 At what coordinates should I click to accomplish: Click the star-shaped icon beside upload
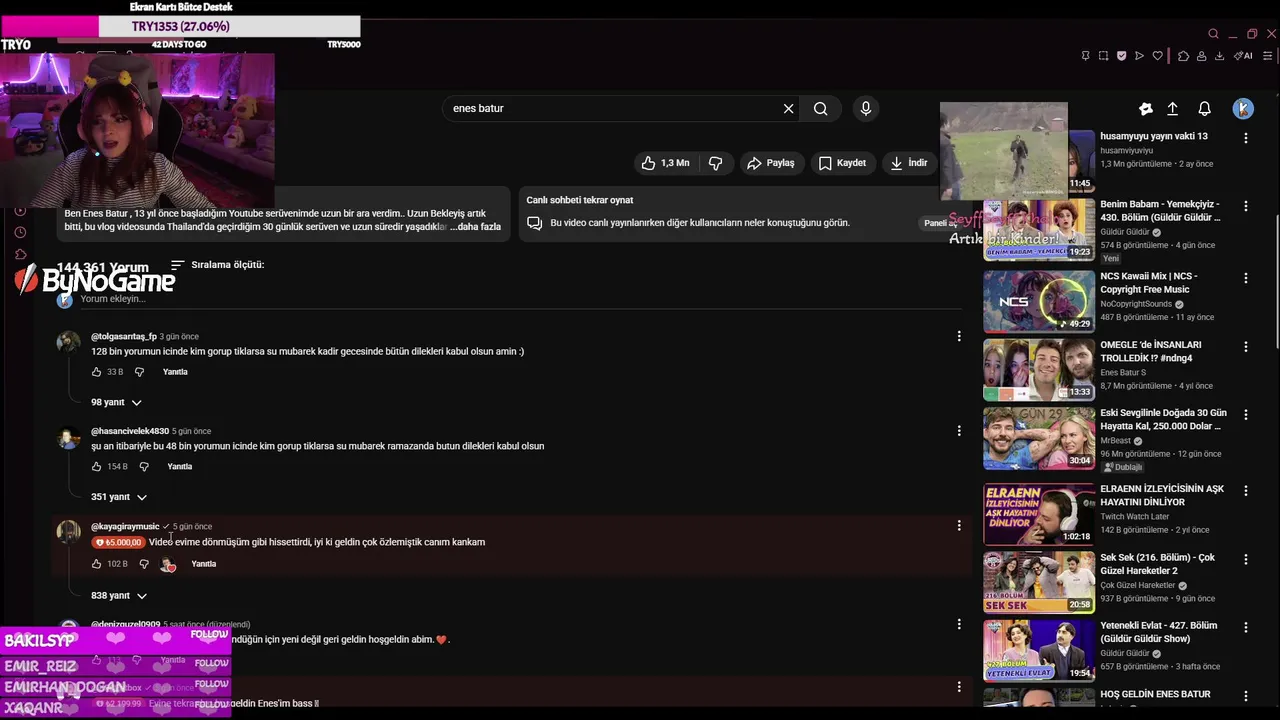tap(1146, 108)
